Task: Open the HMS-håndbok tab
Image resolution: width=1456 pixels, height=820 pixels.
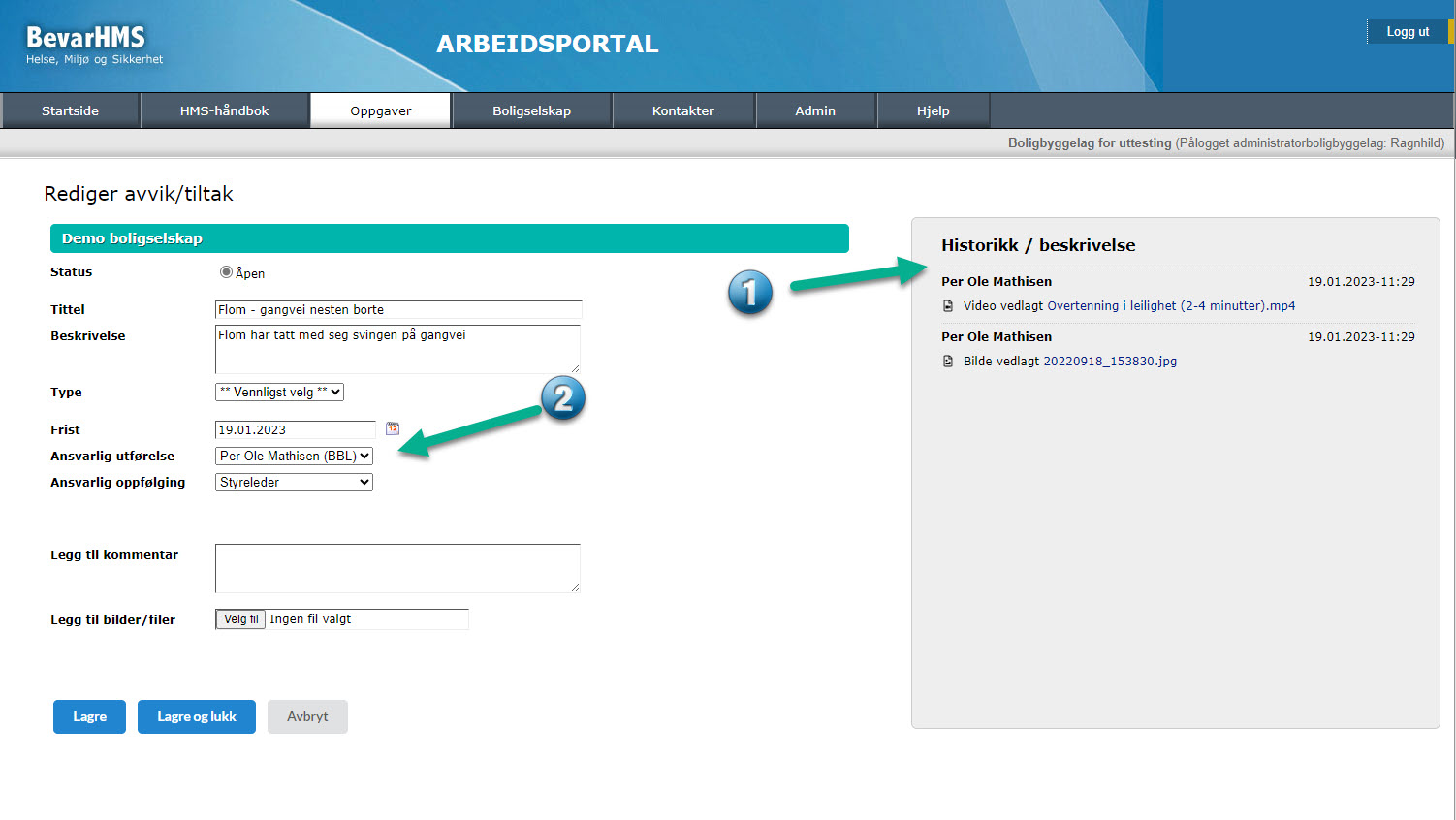Action: pyautogui.click(x=224, y=111)
